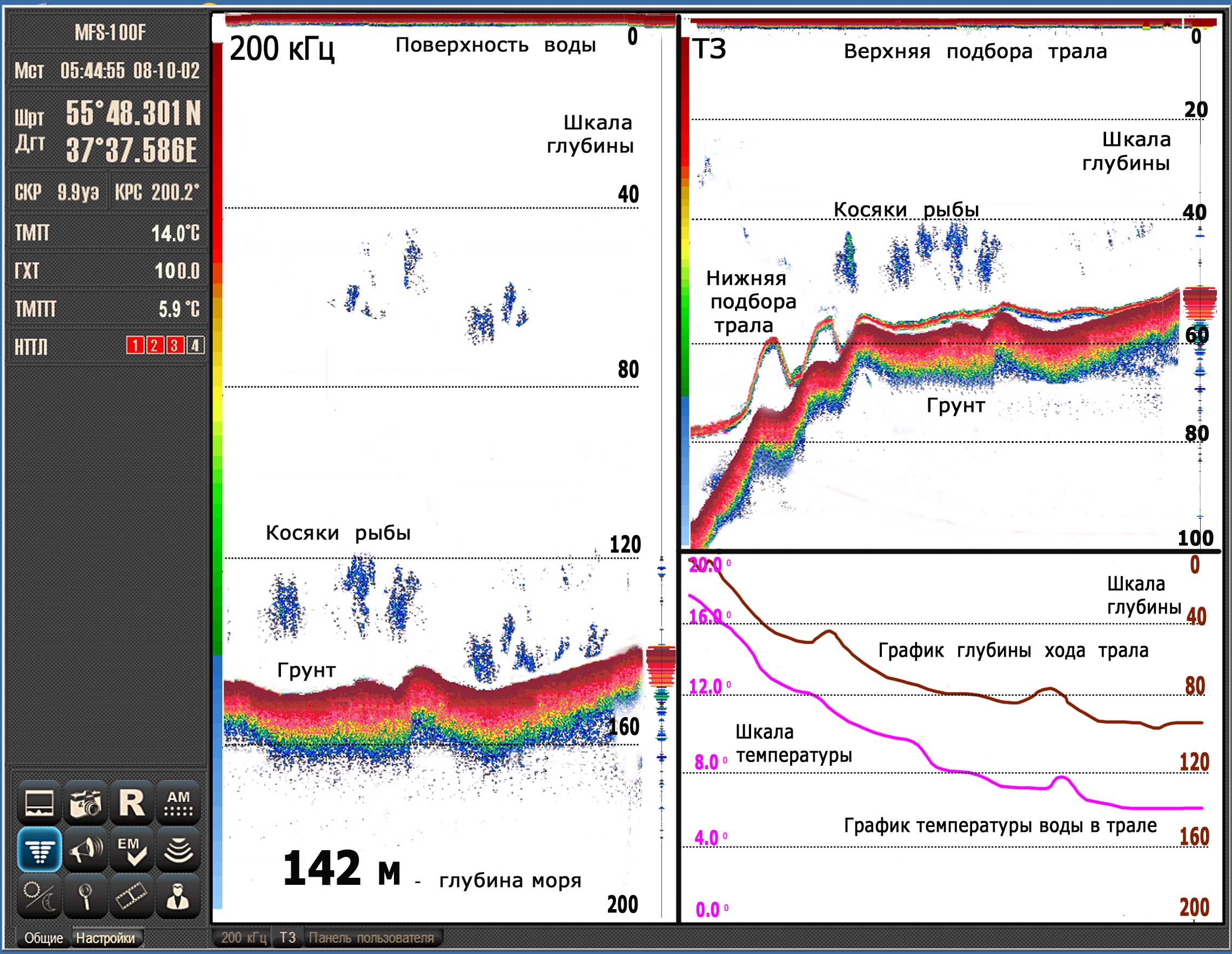Viewport: 1232px width, 954px height.
Task: Toggle the highlighted sounder beam icon
Action: 39,849
